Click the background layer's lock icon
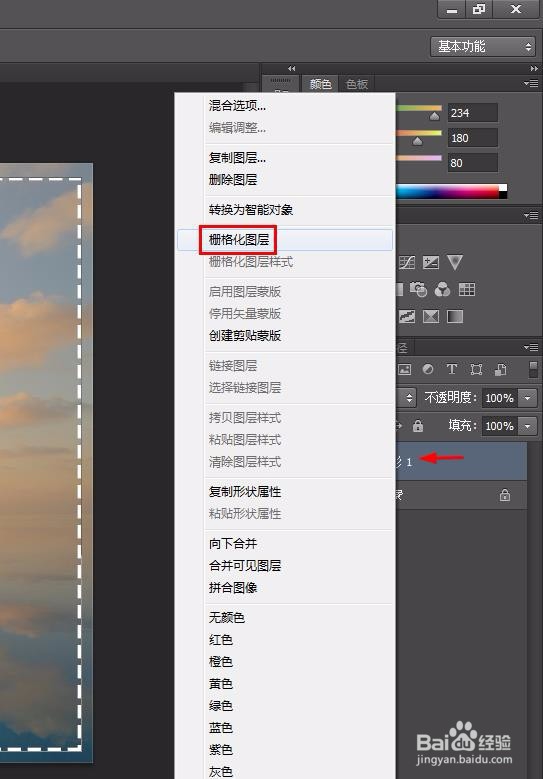 [x=505, y=495]
